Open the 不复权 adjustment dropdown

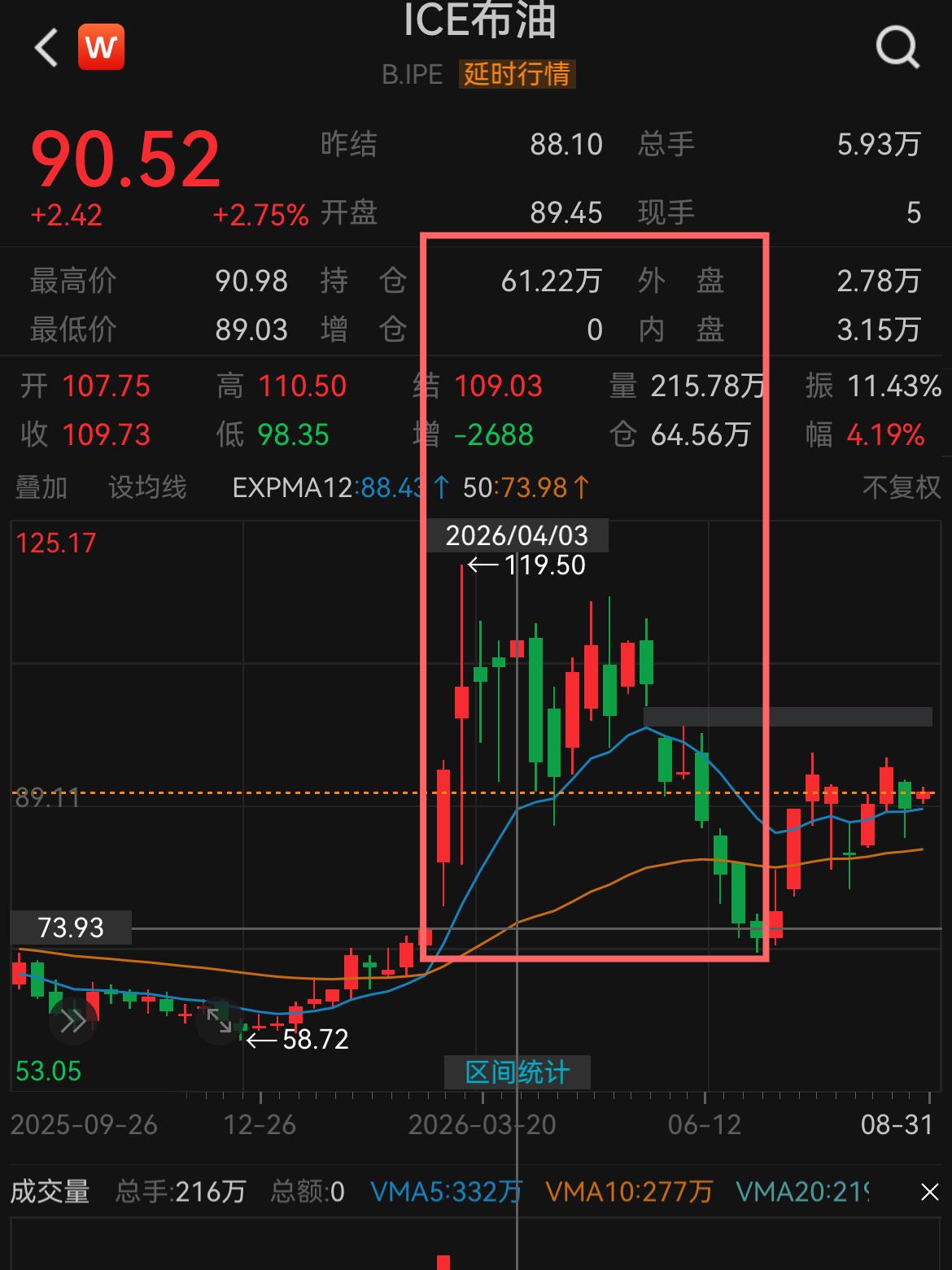click(x=902, y=487)
